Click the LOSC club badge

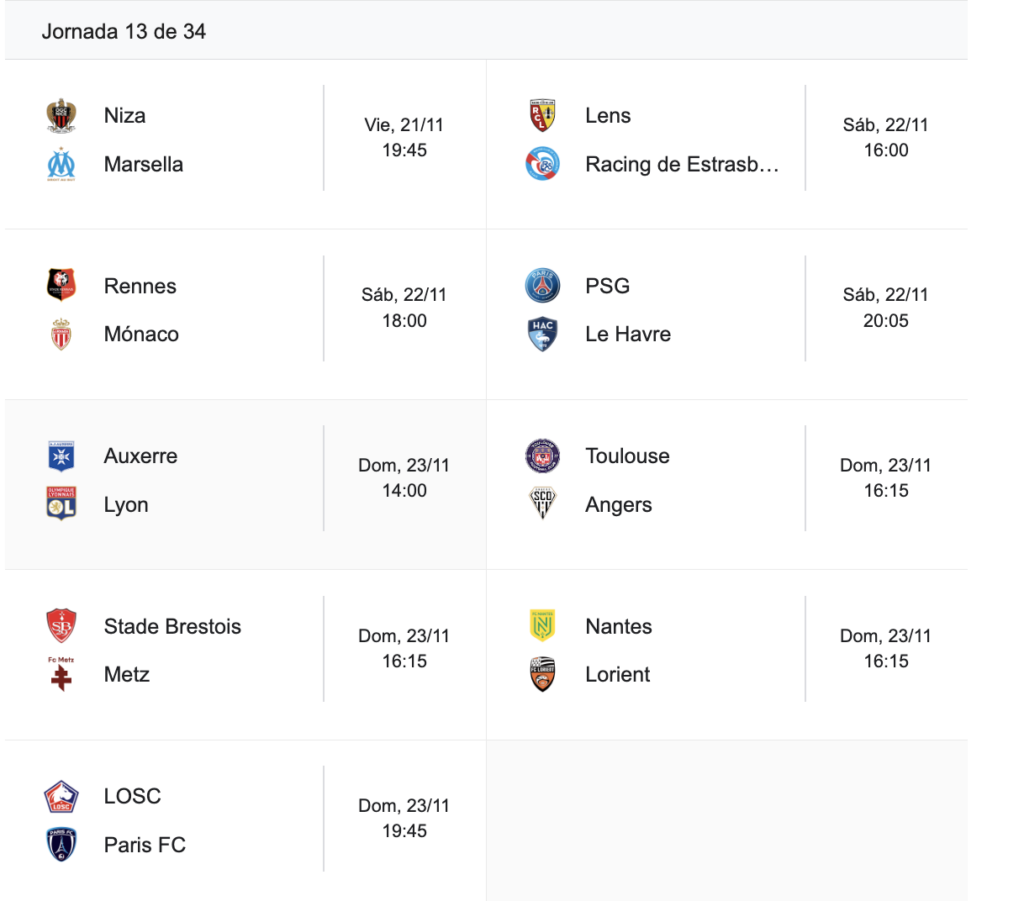click(62, 796)
